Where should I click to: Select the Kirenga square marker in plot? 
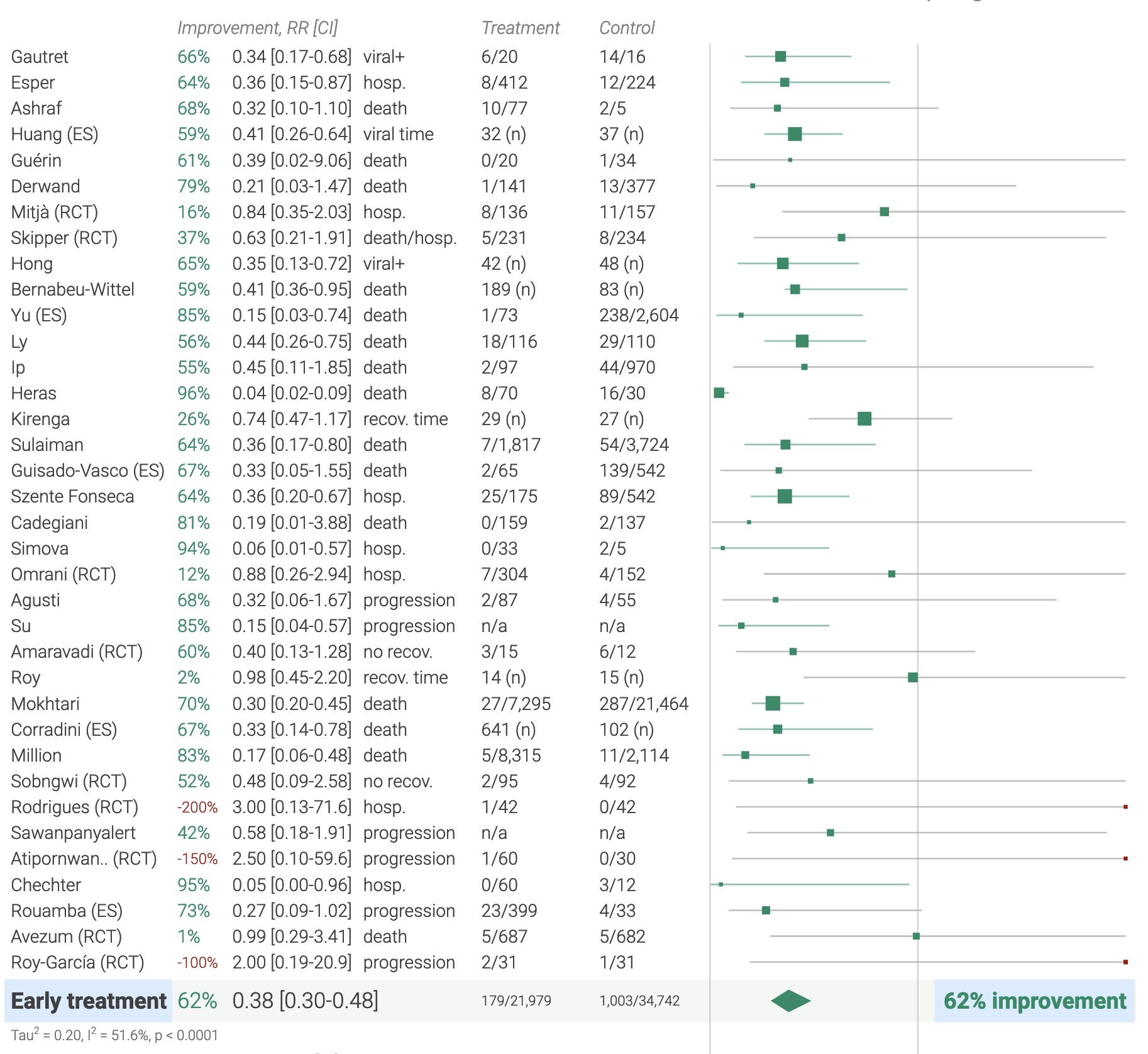point(864,419)
